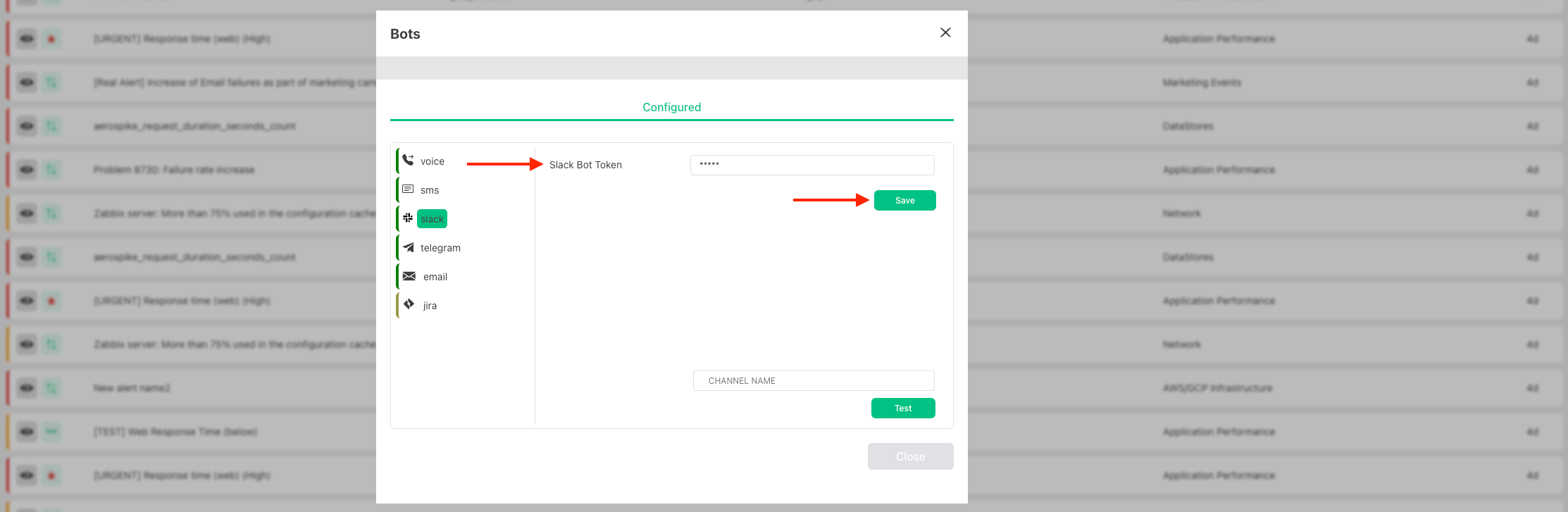Select the email bot entry
The image size is (1568, 512).
tap(435, 277)
